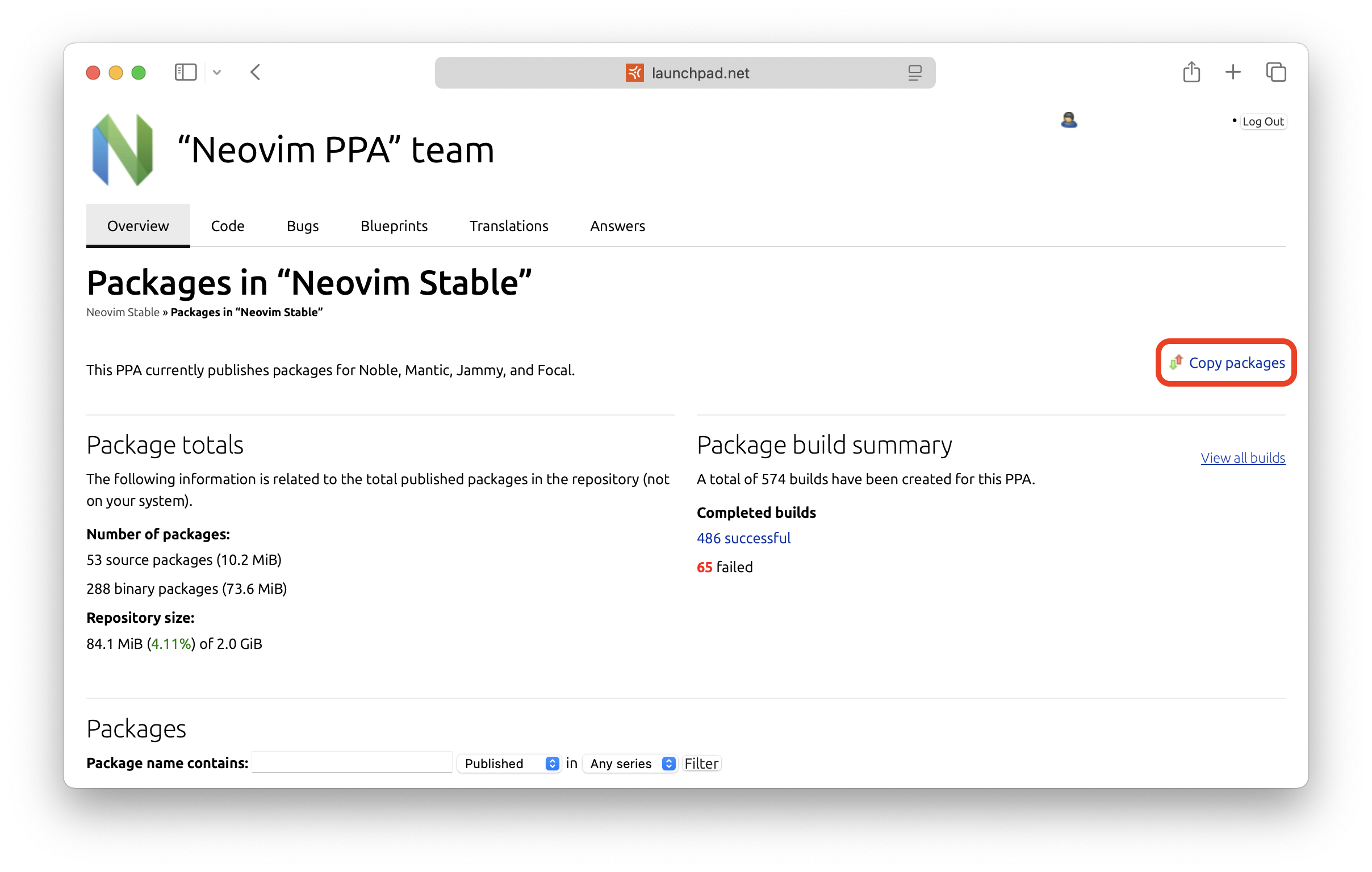
Task: Click the Safari back arrow
Action: pos(255,72)
